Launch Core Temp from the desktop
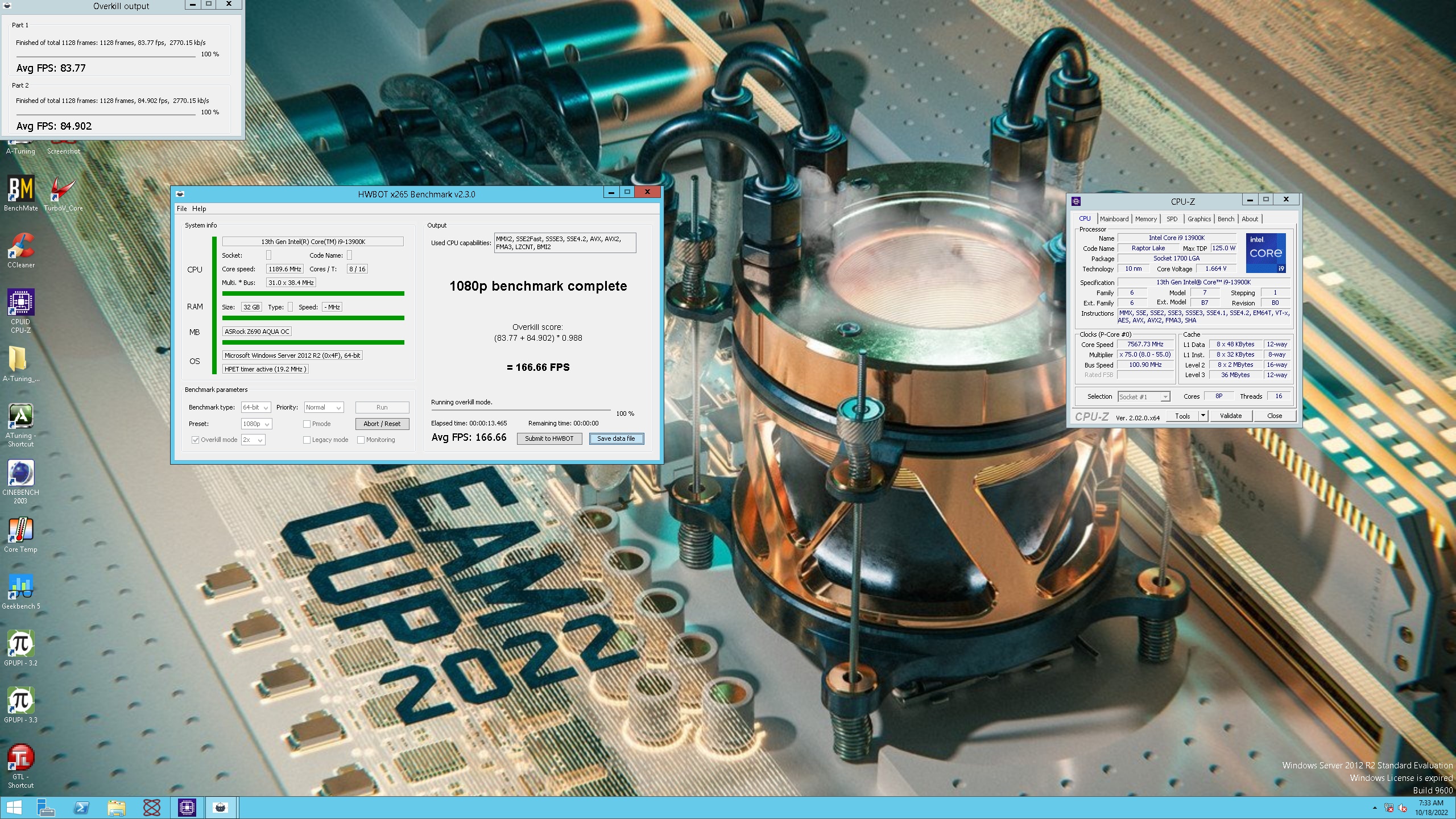The image size is (1456, 819). click(x=20, y=535)
